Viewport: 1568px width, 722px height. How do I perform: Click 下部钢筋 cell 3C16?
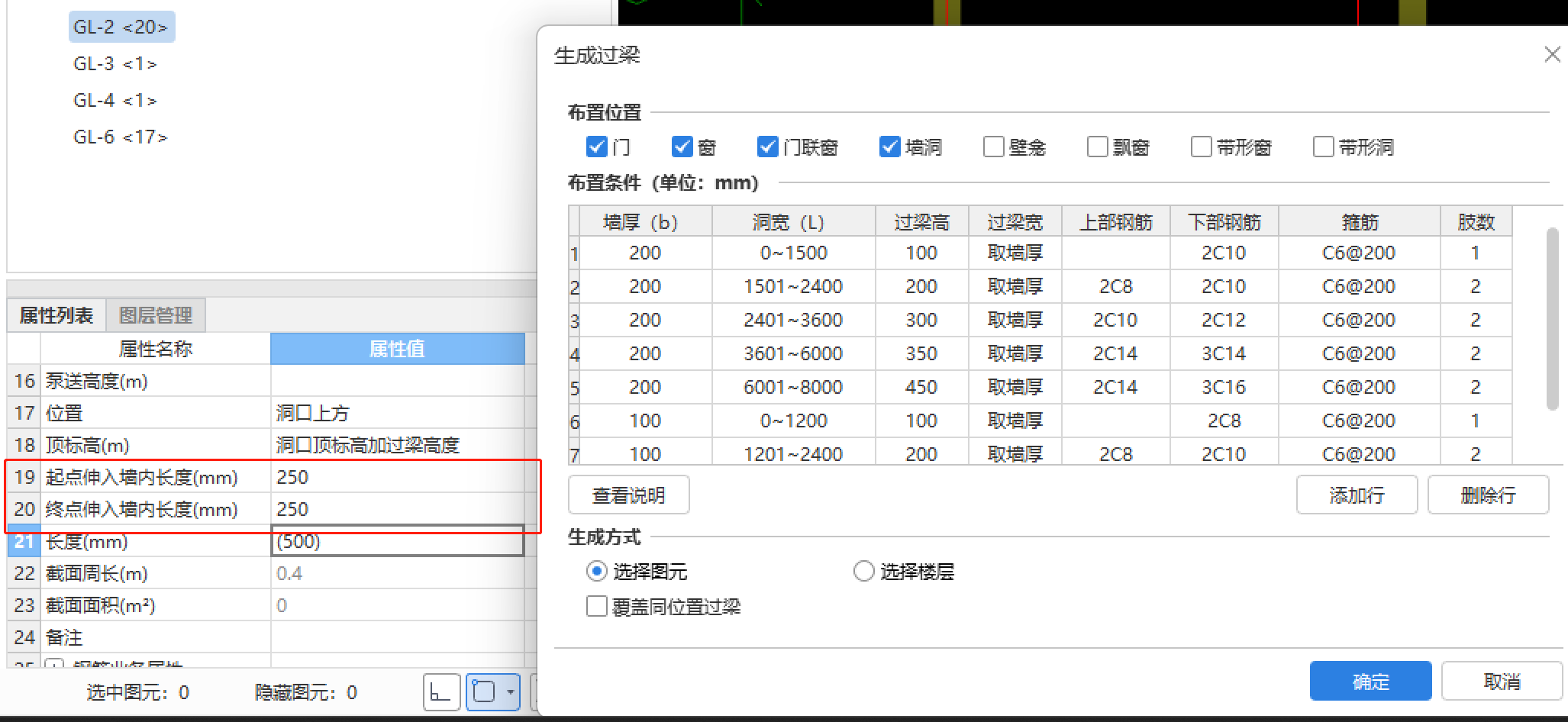(1224, 387)
